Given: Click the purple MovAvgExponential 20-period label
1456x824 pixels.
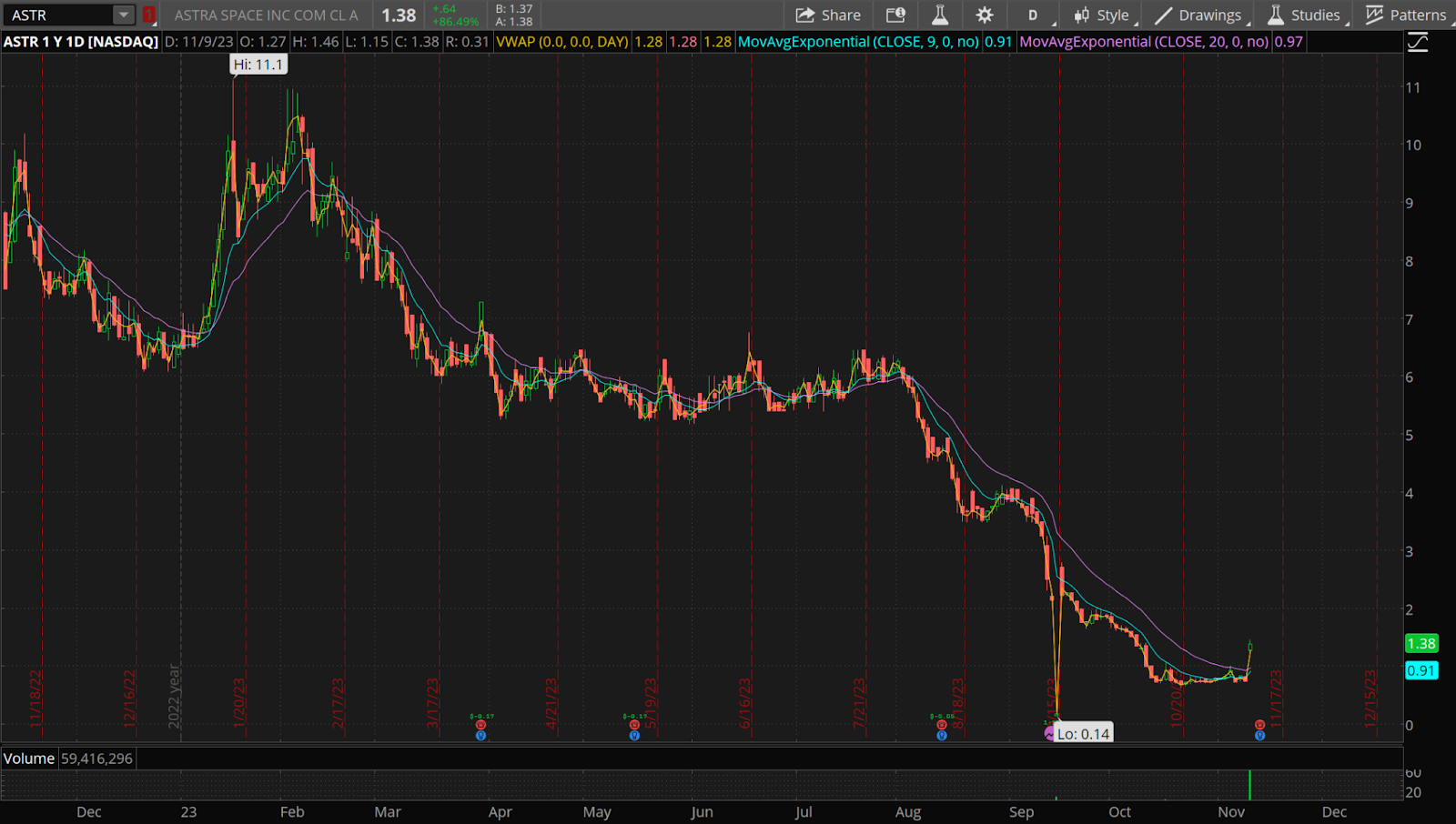Looking at the screenshot, I should [1143, 42].
